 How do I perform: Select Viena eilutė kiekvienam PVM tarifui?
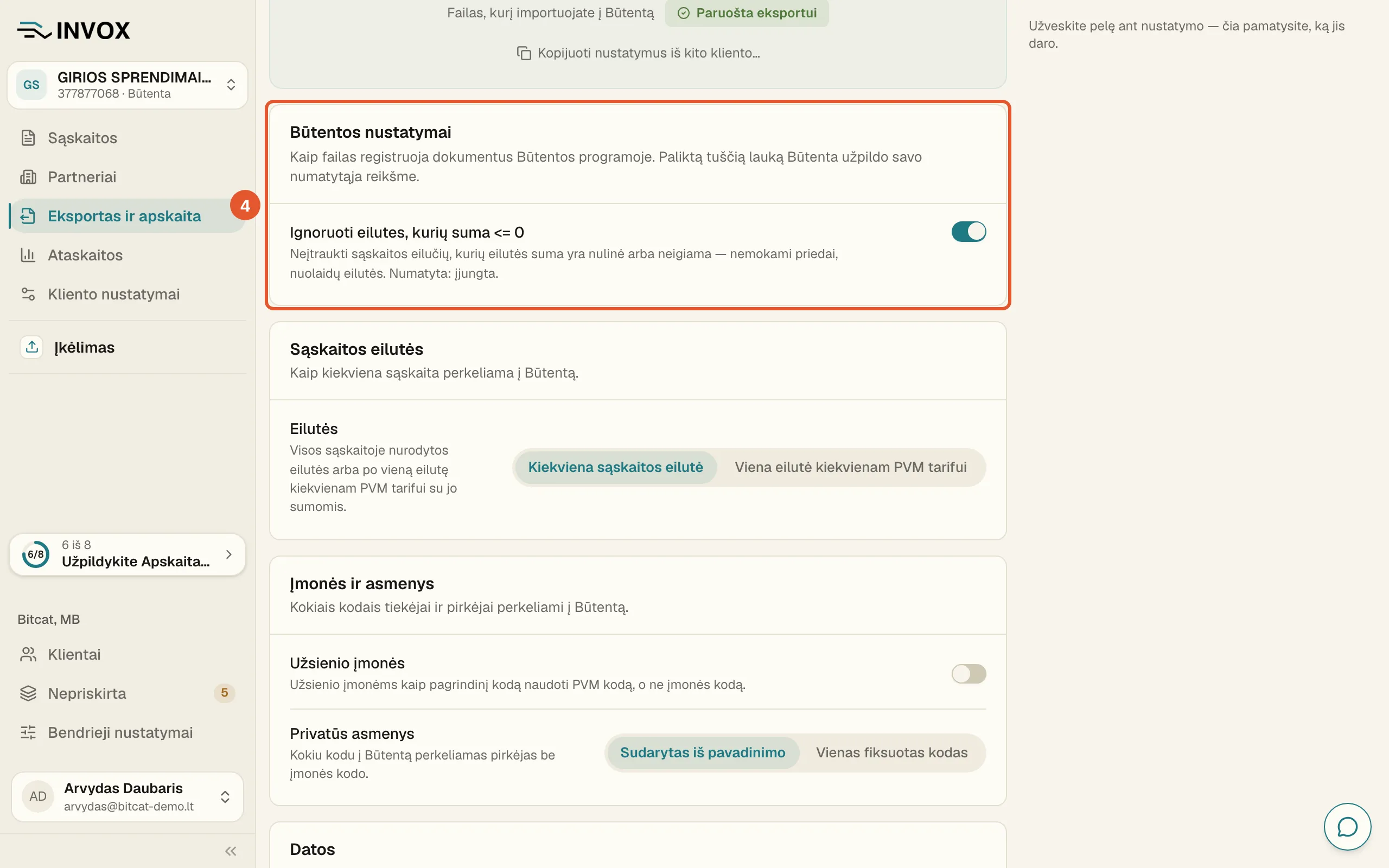851,467
